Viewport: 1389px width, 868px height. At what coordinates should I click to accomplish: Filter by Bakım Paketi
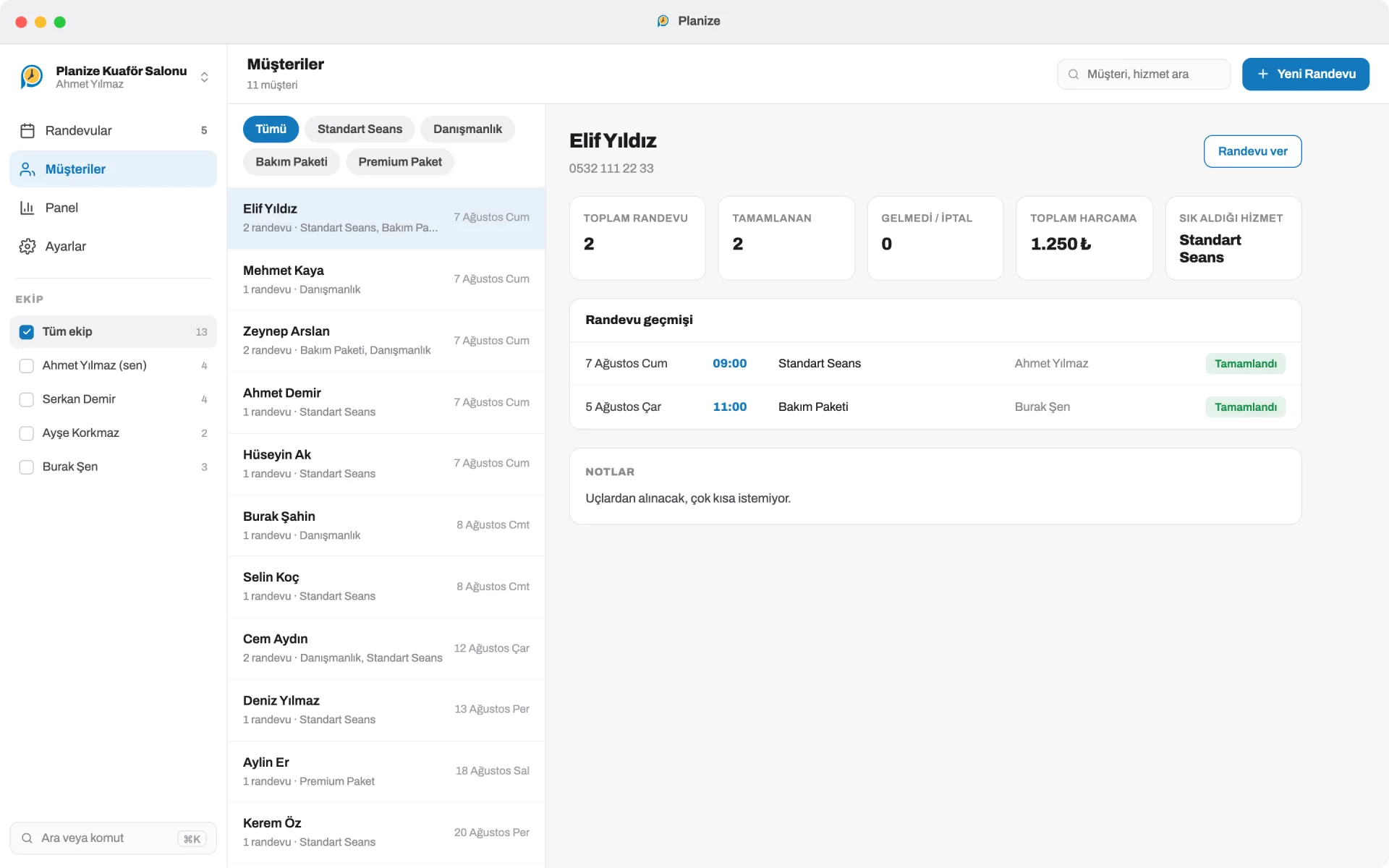coord(291,162)
